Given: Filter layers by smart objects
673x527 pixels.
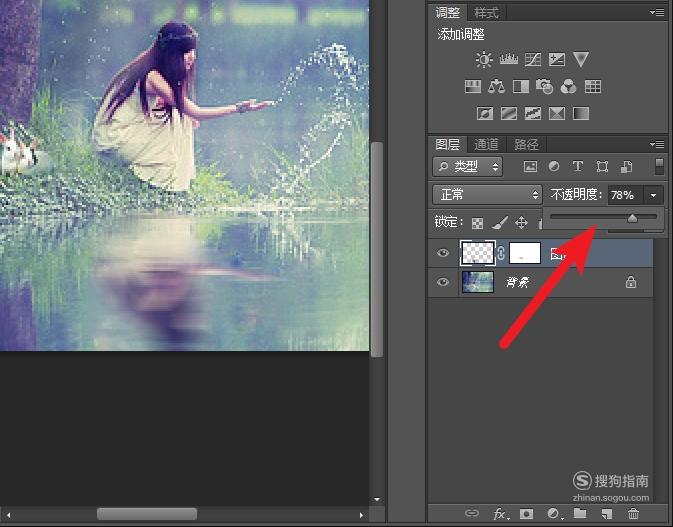Looking at the screenshot, I should coord(626,167).
